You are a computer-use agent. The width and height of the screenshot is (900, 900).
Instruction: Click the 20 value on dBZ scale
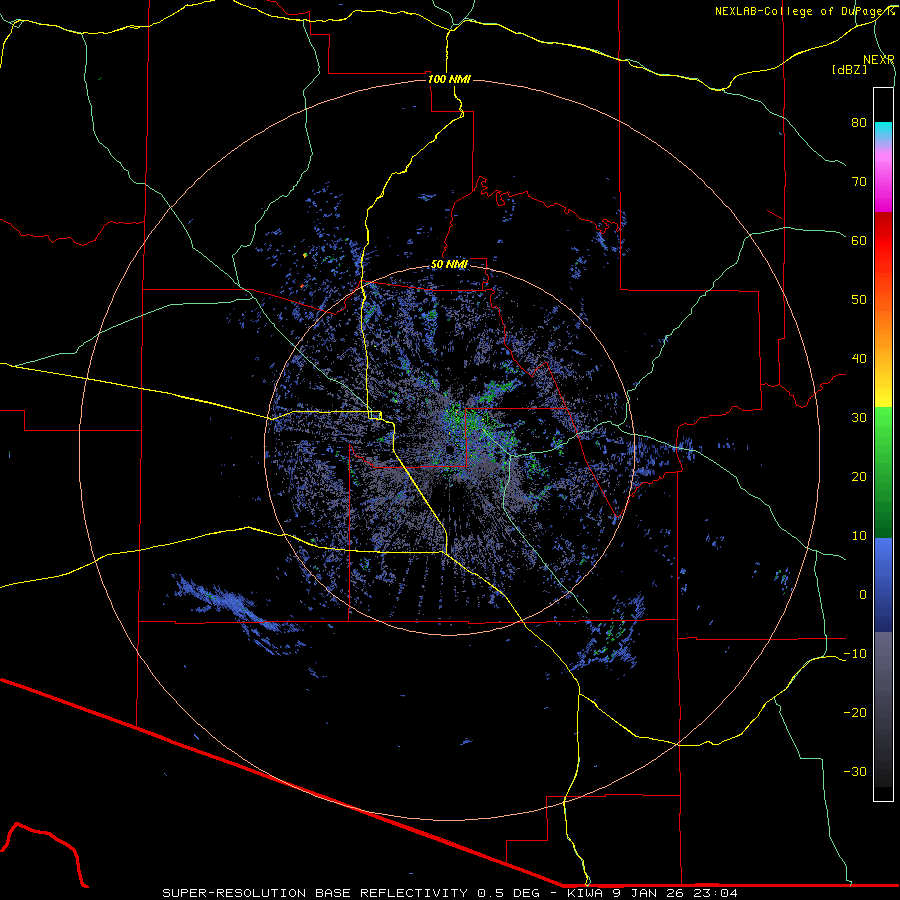coord(859,476)
